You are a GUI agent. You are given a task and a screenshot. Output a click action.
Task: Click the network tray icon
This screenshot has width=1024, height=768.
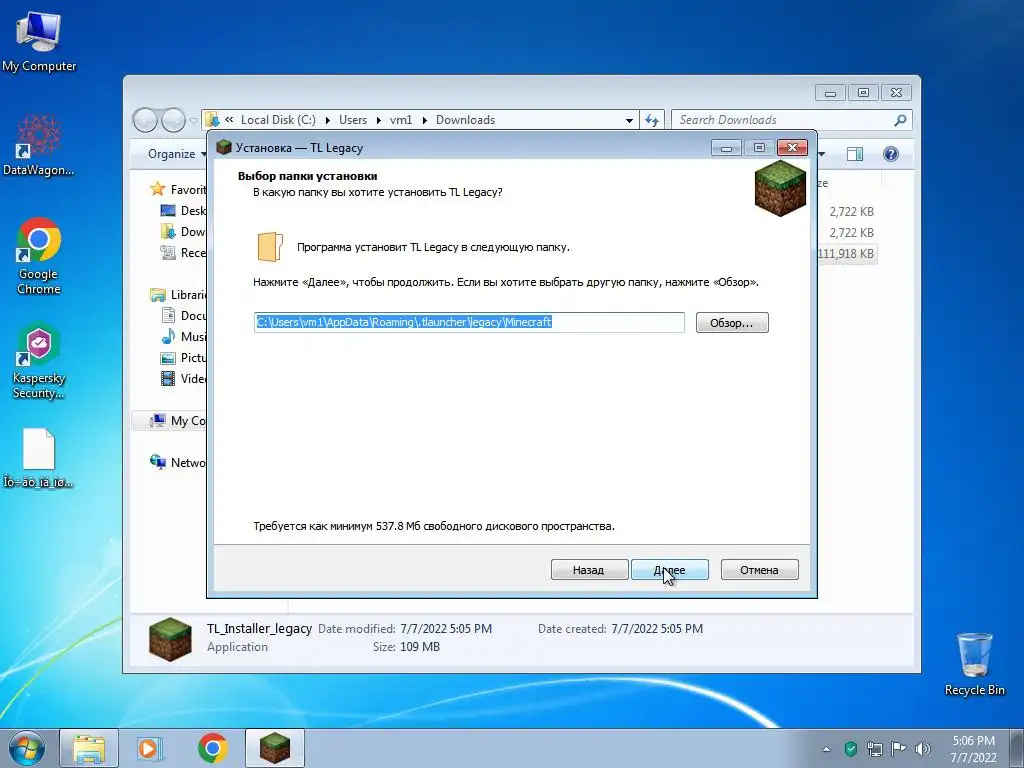point(874,748)
